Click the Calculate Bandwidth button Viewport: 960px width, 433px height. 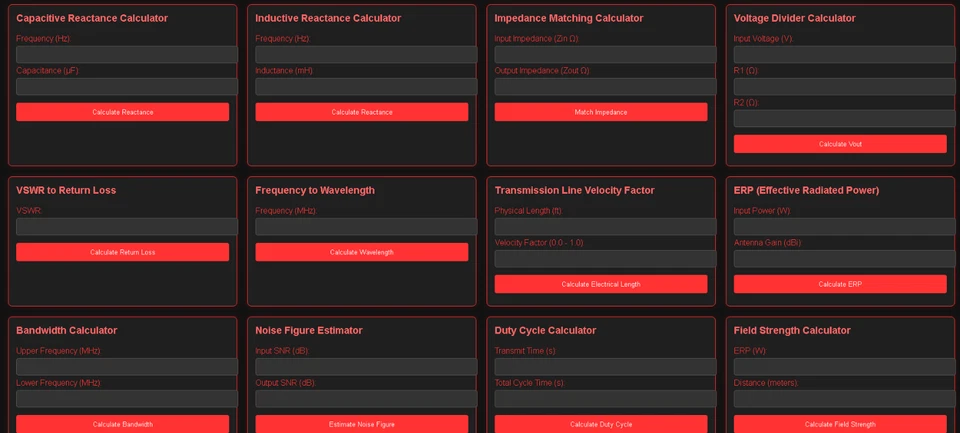[122, 424]
